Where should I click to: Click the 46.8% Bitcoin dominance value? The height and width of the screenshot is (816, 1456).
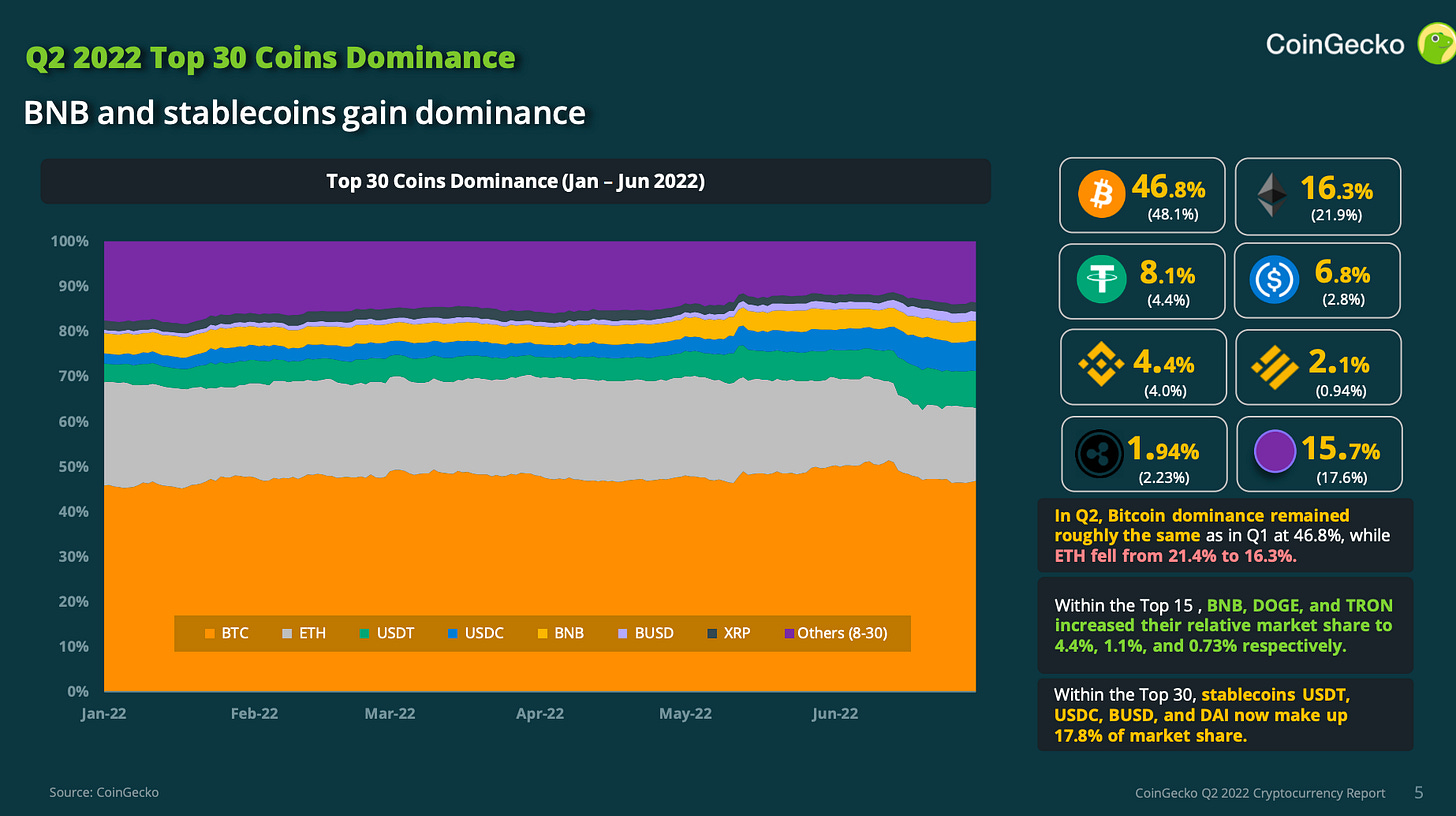[x=1169, y=188]
